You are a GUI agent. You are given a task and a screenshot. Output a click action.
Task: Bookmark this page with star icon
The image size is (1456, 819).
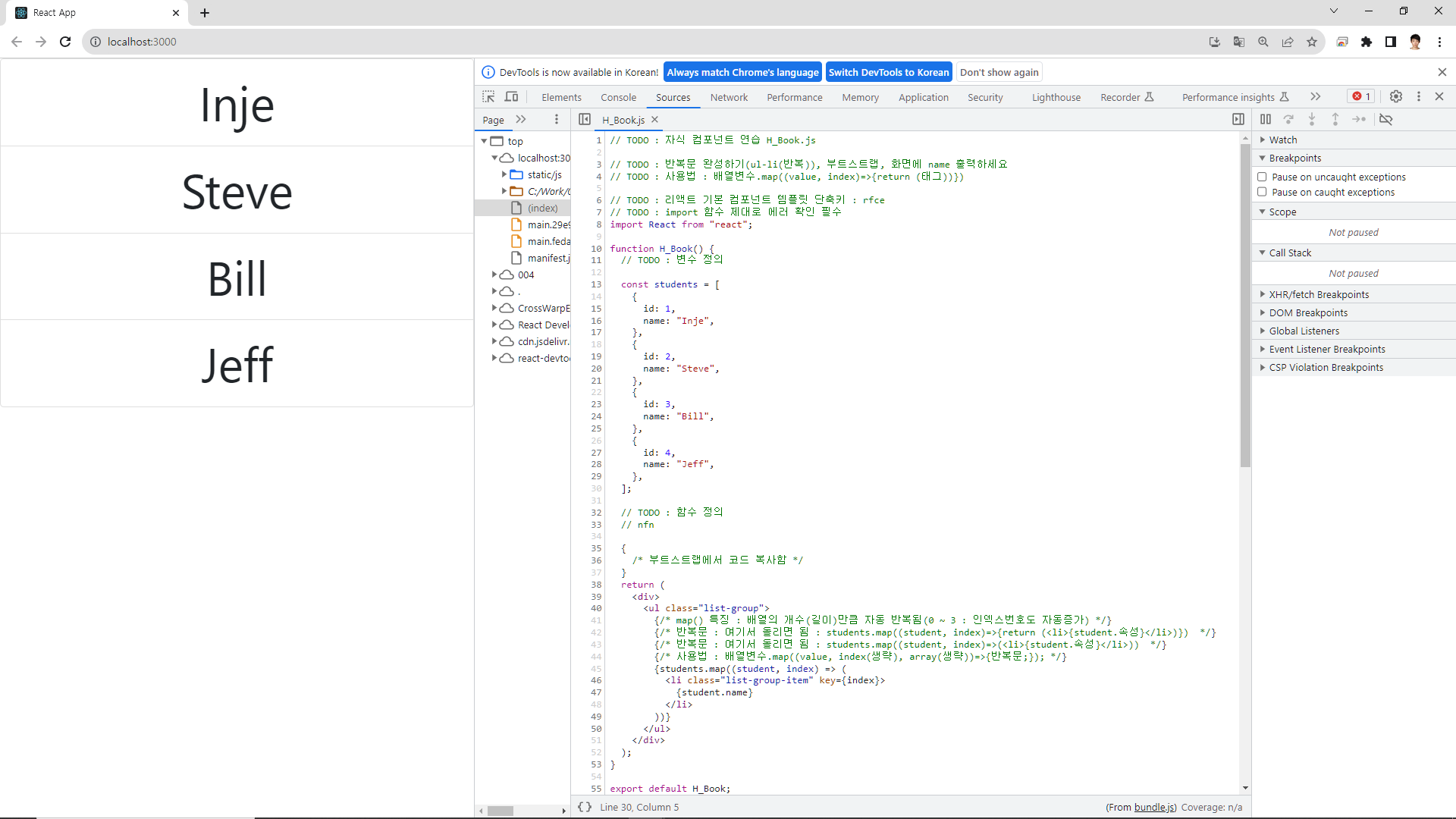pos(1311,42)
